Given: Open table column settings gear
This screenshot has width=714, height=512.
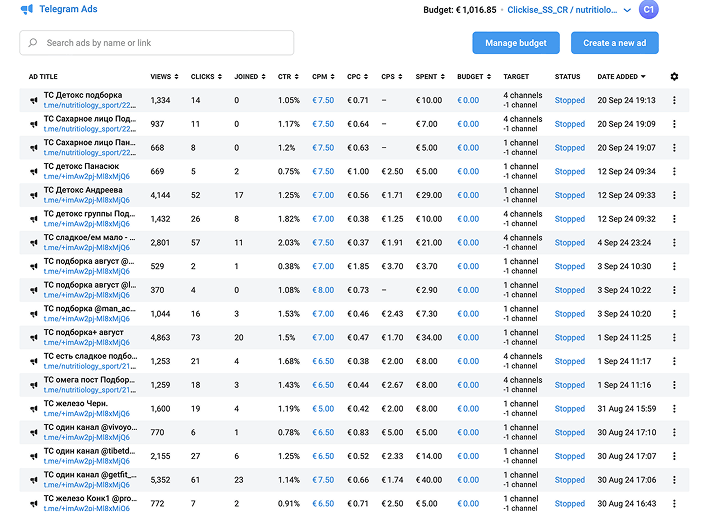Looking at the screenshot, I should pyautogui.click(x=674, y=77).
